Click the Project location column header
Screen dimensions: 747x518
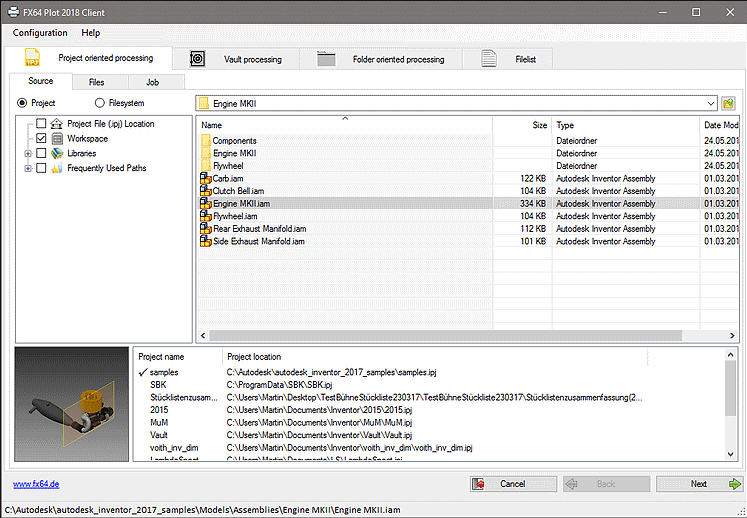[x=435, y=356]
